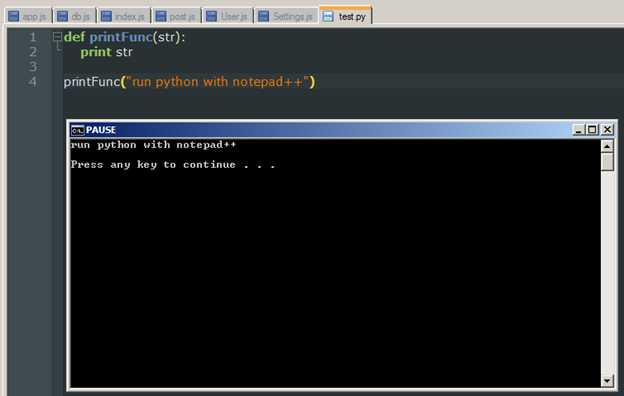Viewport: 624px width, 396px height.
Task: Click line number 4 in the margin
Action: (33, 82)
